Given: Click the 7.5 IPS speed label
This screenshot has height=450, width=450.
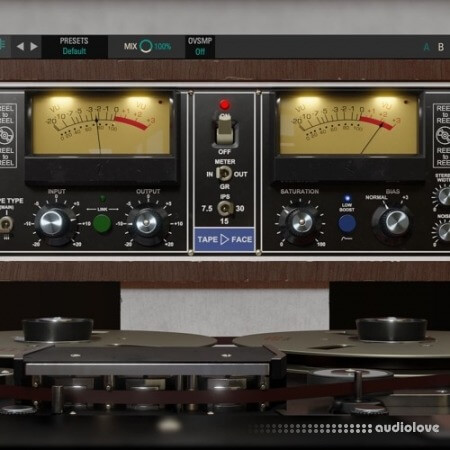Looking at the screenshot, I should [207, 209].
